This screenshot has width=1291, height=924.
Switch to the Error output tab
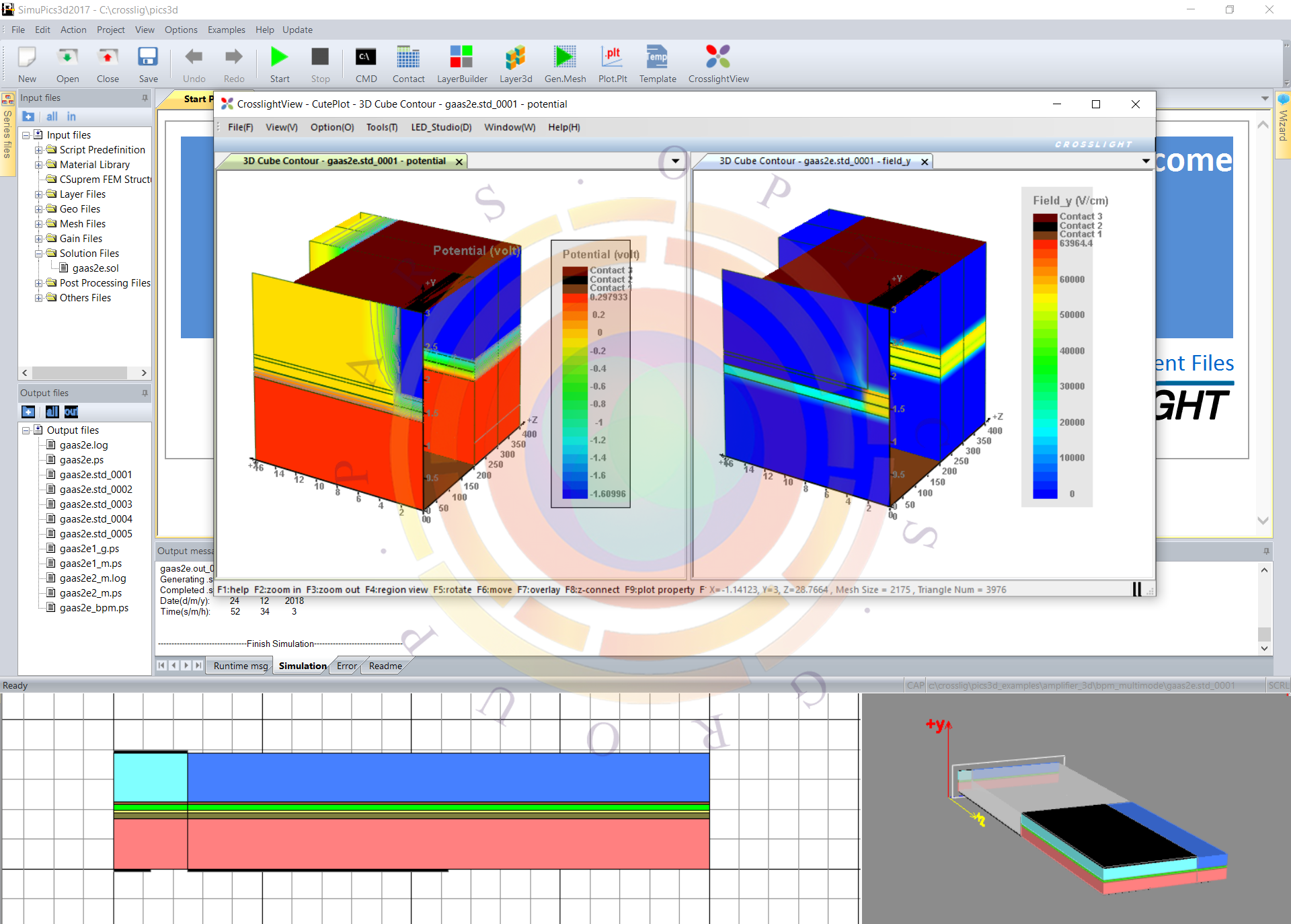pyautogui.click(x=347, y=666)
